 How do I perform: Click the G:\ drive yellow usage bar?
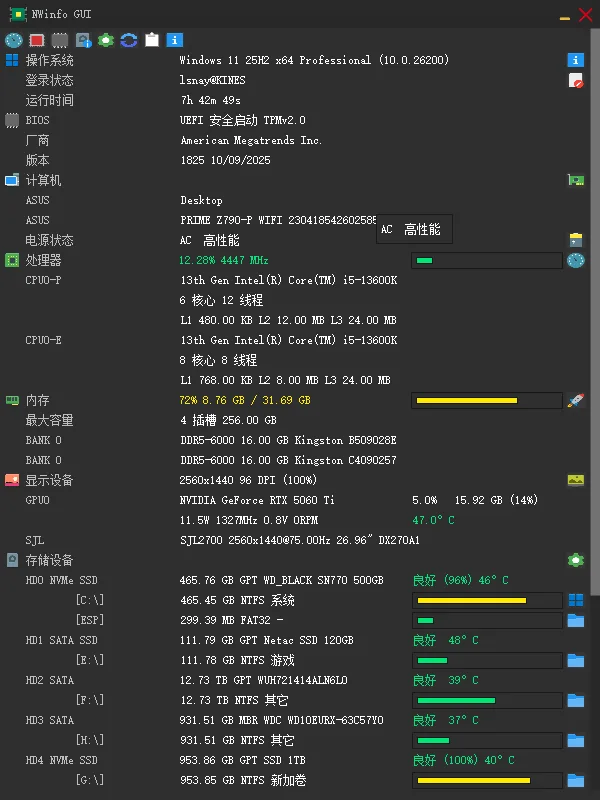click(x=487, y=780)
